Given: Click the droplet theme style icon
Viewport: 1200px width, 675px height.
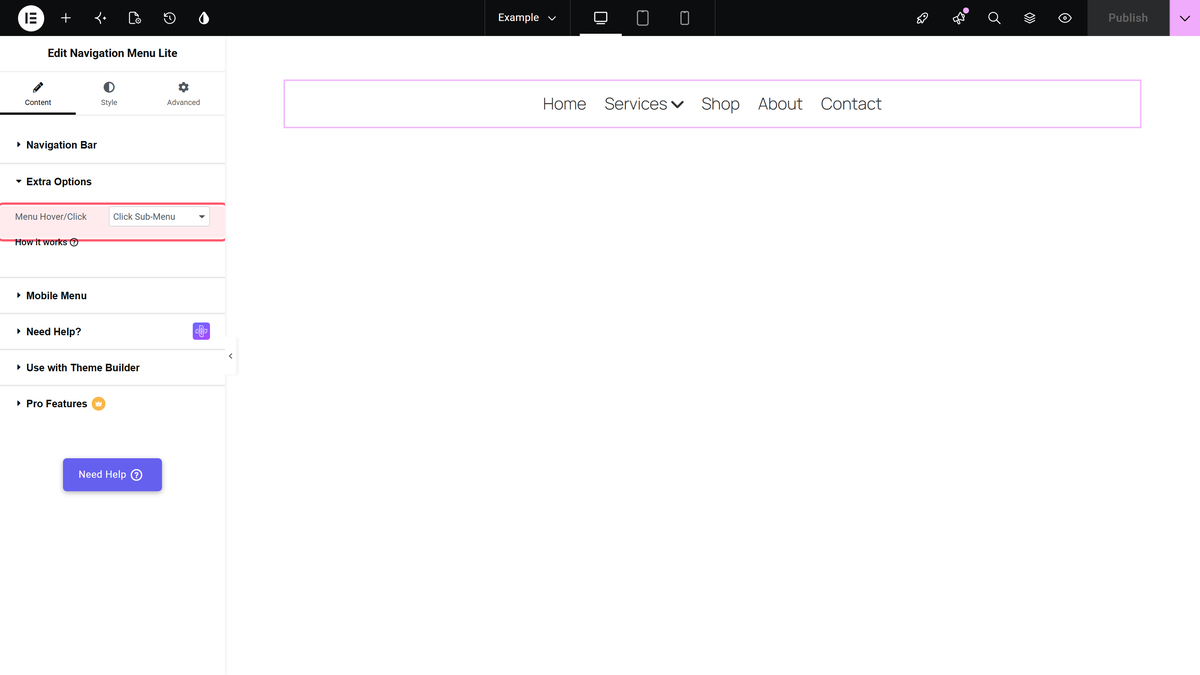Looking at the screenshot, I should pos(204,18).
